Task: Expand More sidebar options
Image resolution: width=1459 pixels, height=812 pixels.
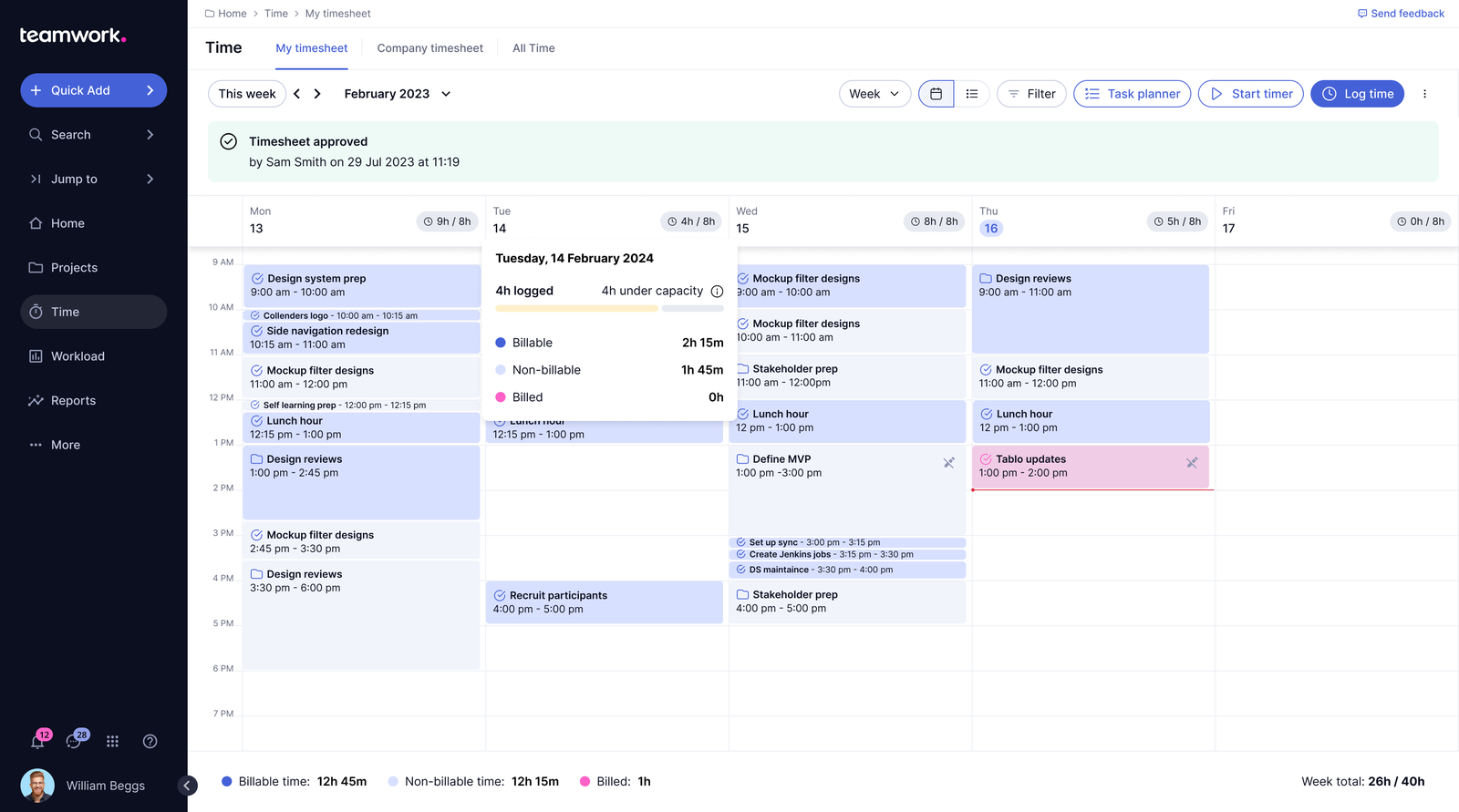Action: (x=93, y=445)
